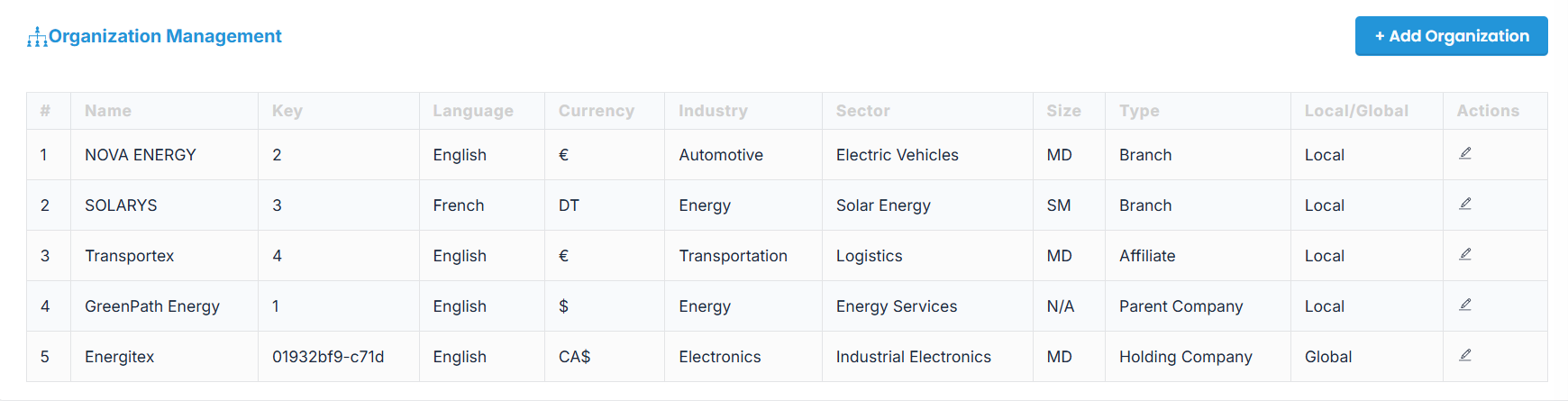Screen dimensions: 1568x401
Task: Select the NOVA ENERGY name cell
Action: (x=141, y=155)
